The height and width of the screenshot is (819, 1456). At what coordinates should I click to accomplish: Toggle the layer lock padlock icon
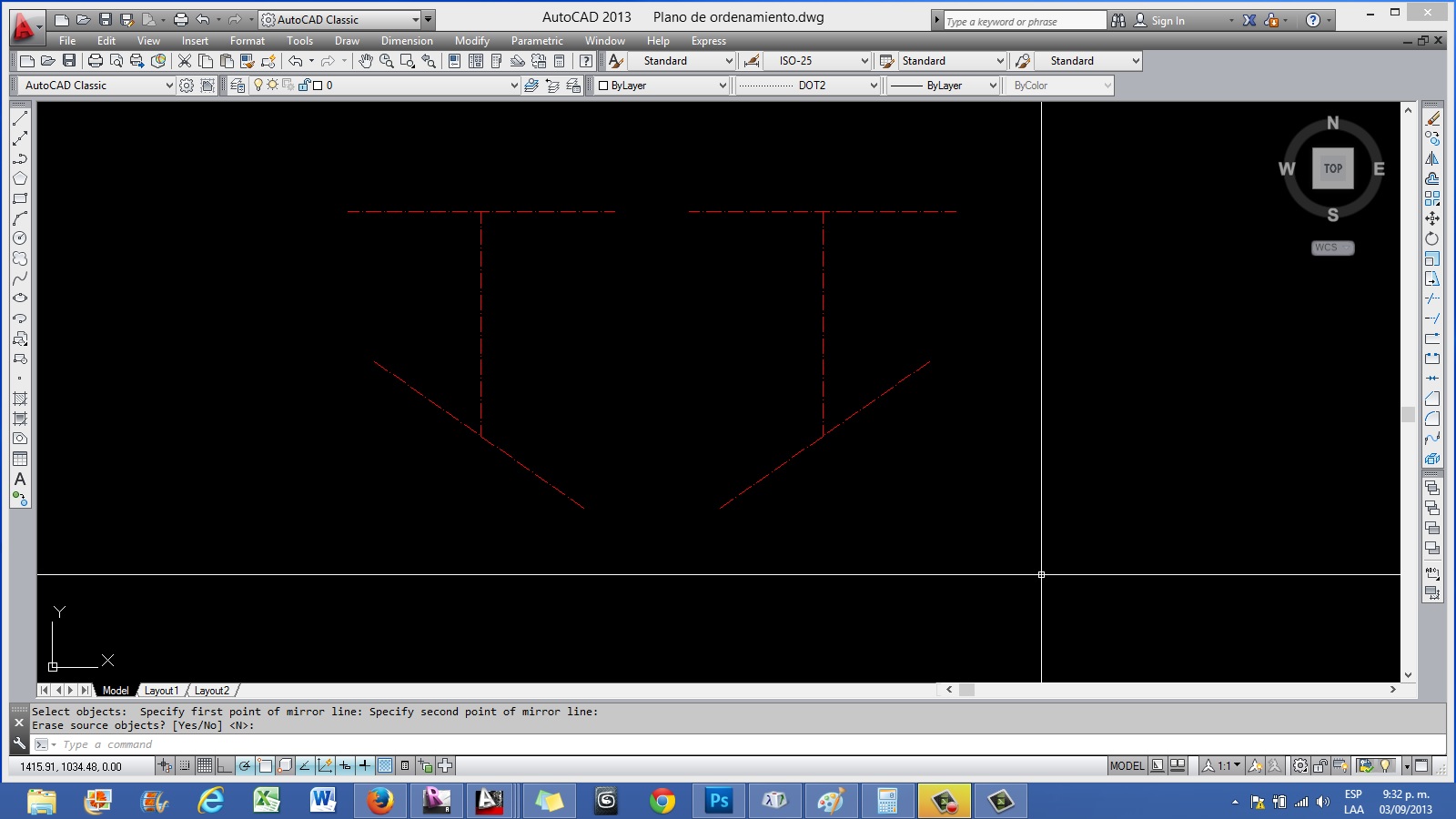303,86
